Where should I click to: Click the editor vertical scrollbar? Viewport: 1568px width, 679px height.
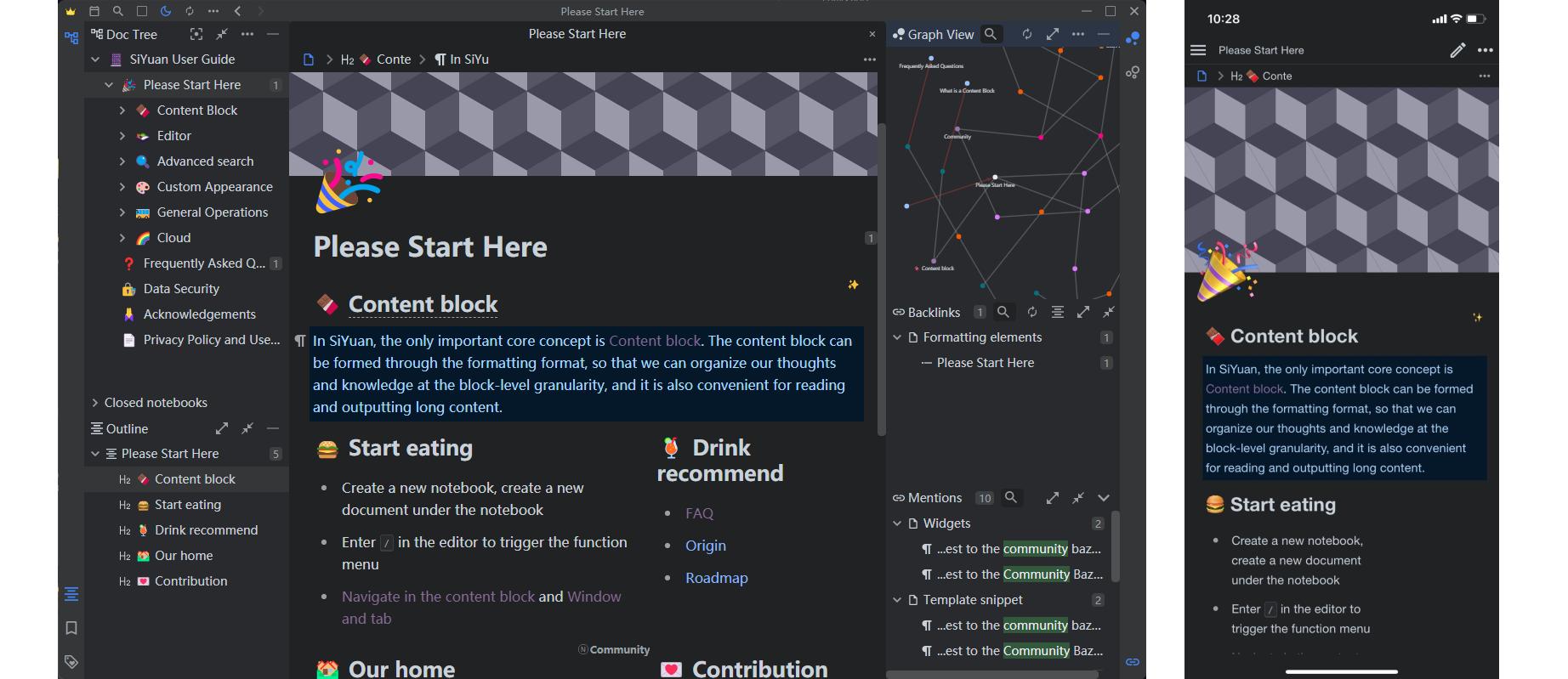point(882,280)
